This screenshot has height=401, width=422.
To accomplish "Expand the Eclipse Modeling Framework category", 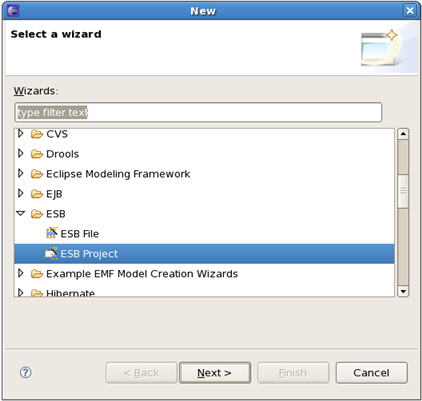I will (21, 173).
